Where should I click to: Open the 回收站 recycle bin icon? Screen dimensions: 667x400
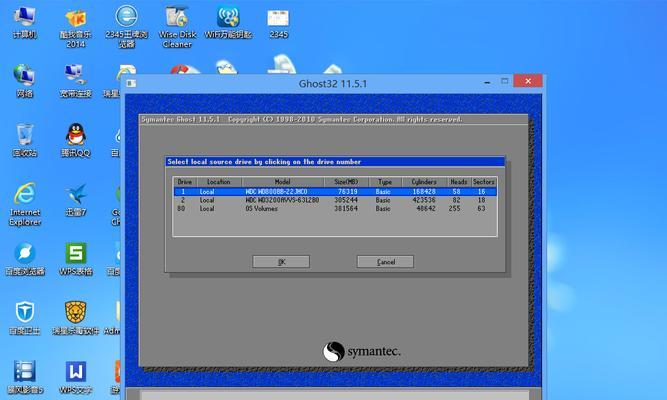[x=24, y=135]
